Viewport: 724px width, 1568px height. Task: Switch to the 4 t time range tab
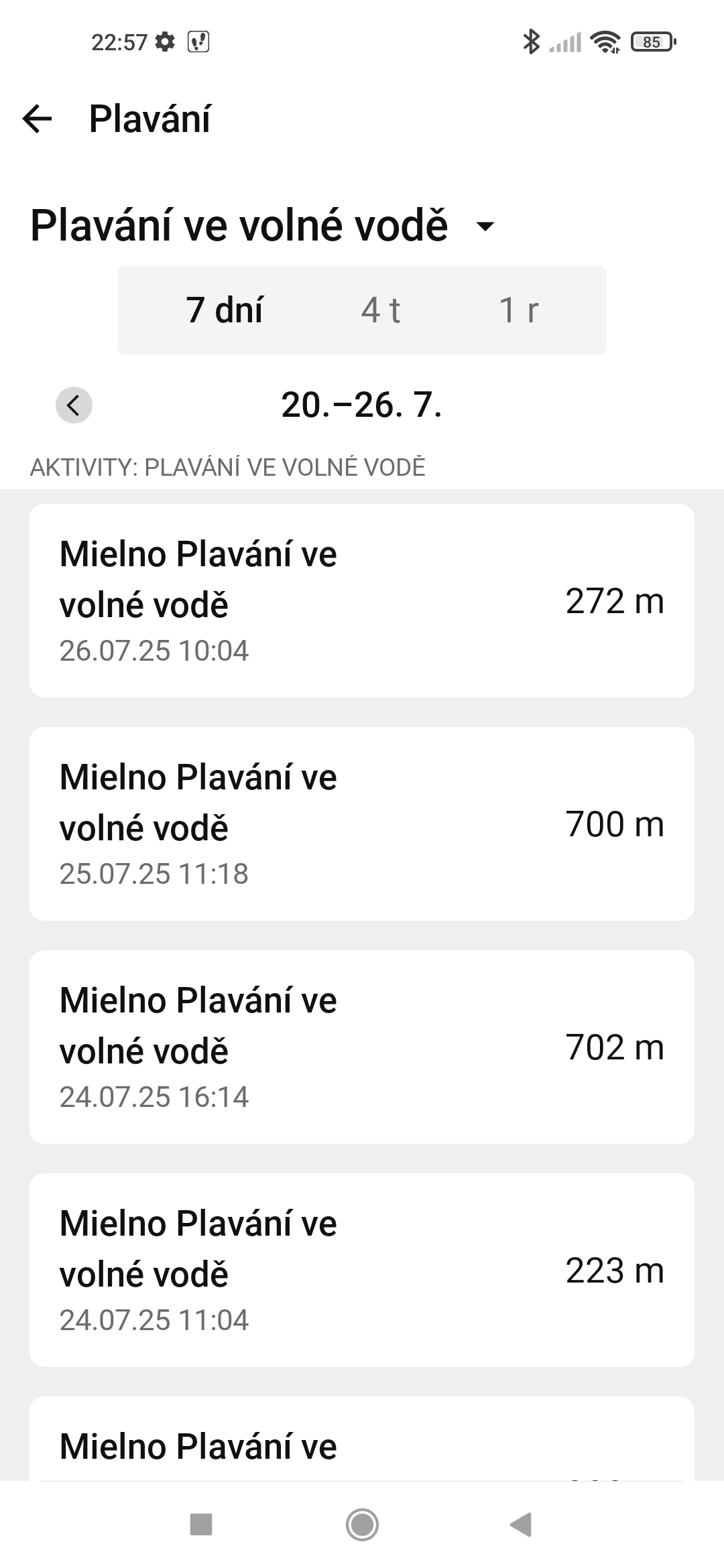pos(380,310)
